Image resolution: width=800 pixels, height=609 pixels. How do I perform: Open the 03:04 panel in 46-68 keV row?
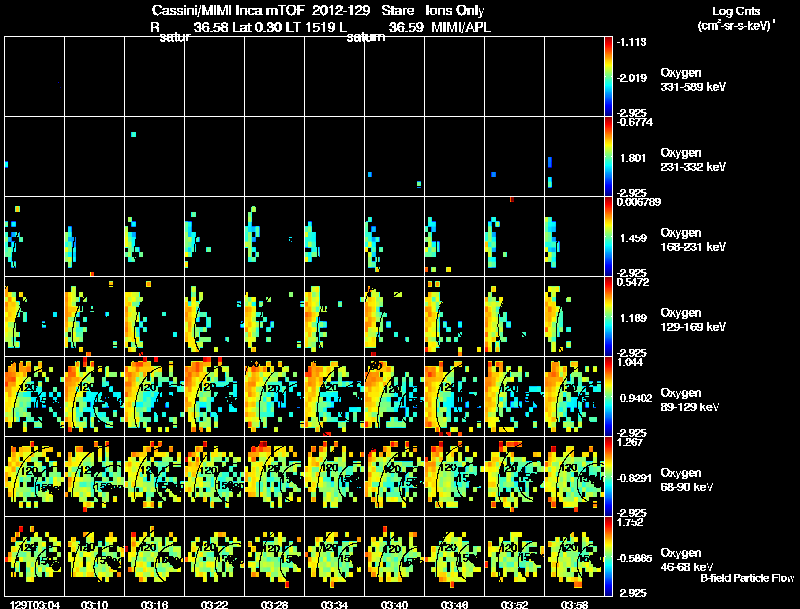click(x=35, y=556)
